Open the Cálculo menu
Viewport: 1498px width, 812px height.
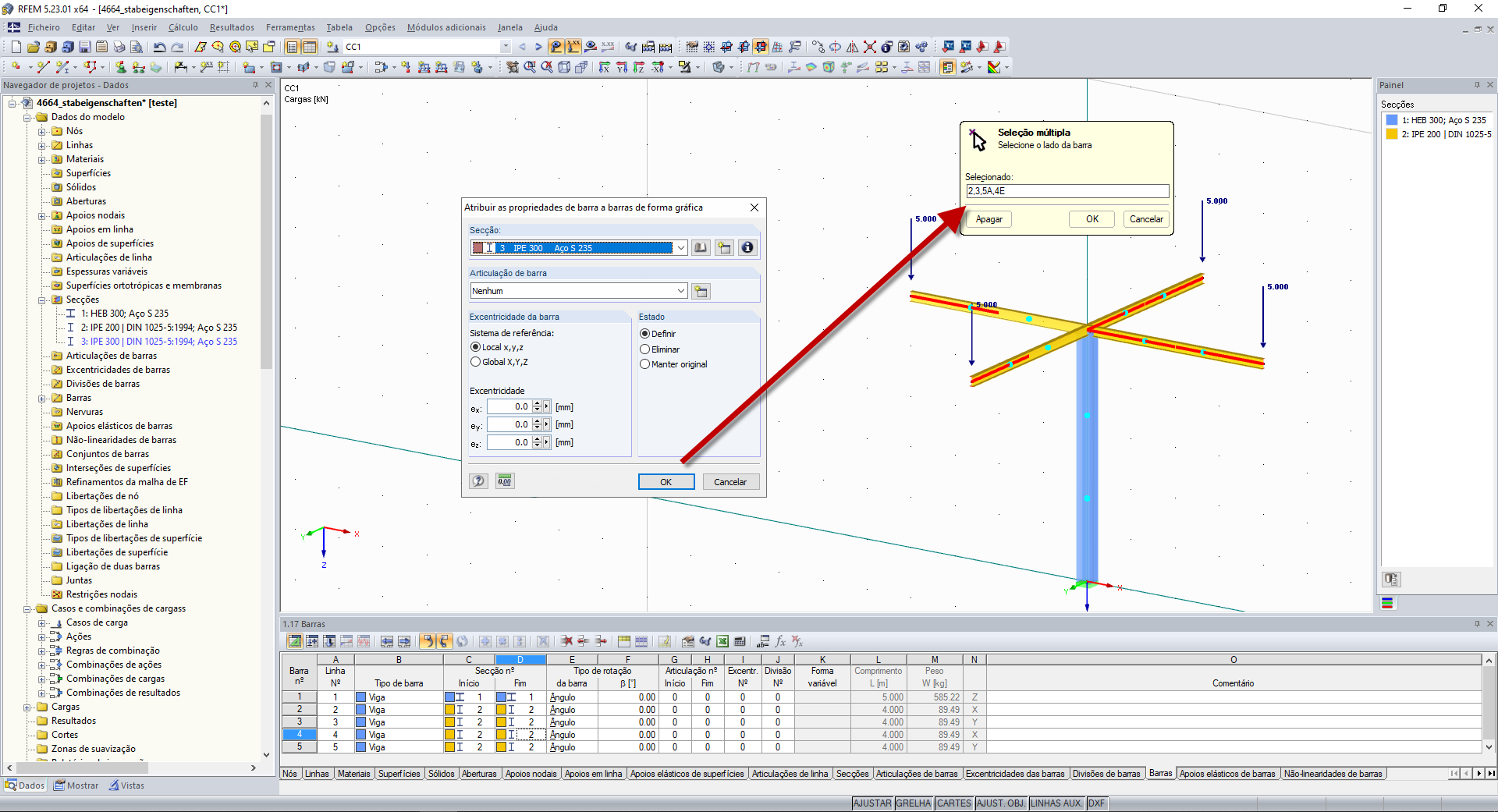pos(183,27)
